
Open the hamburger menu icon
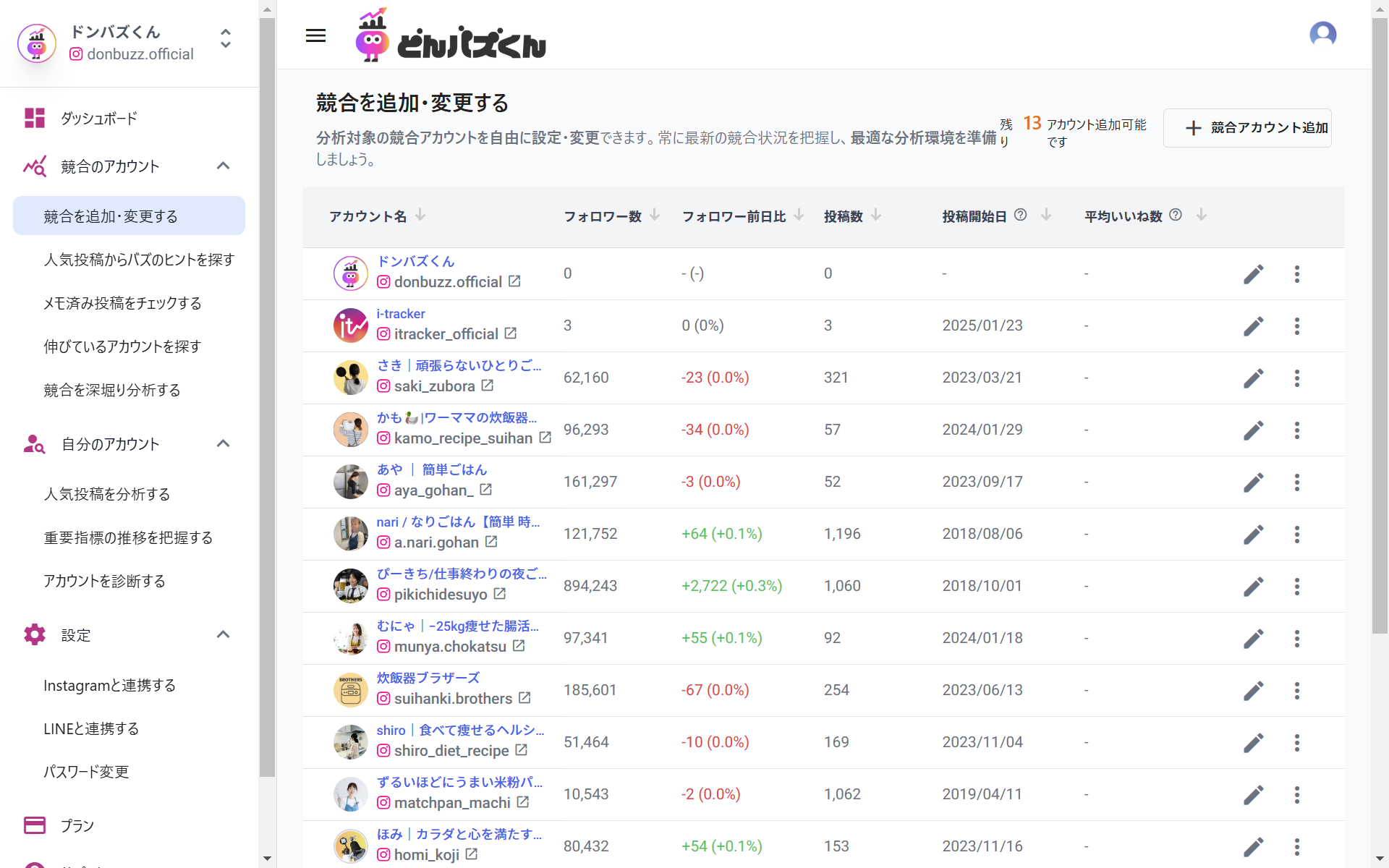pyautogui.click(x=315, y=35)
